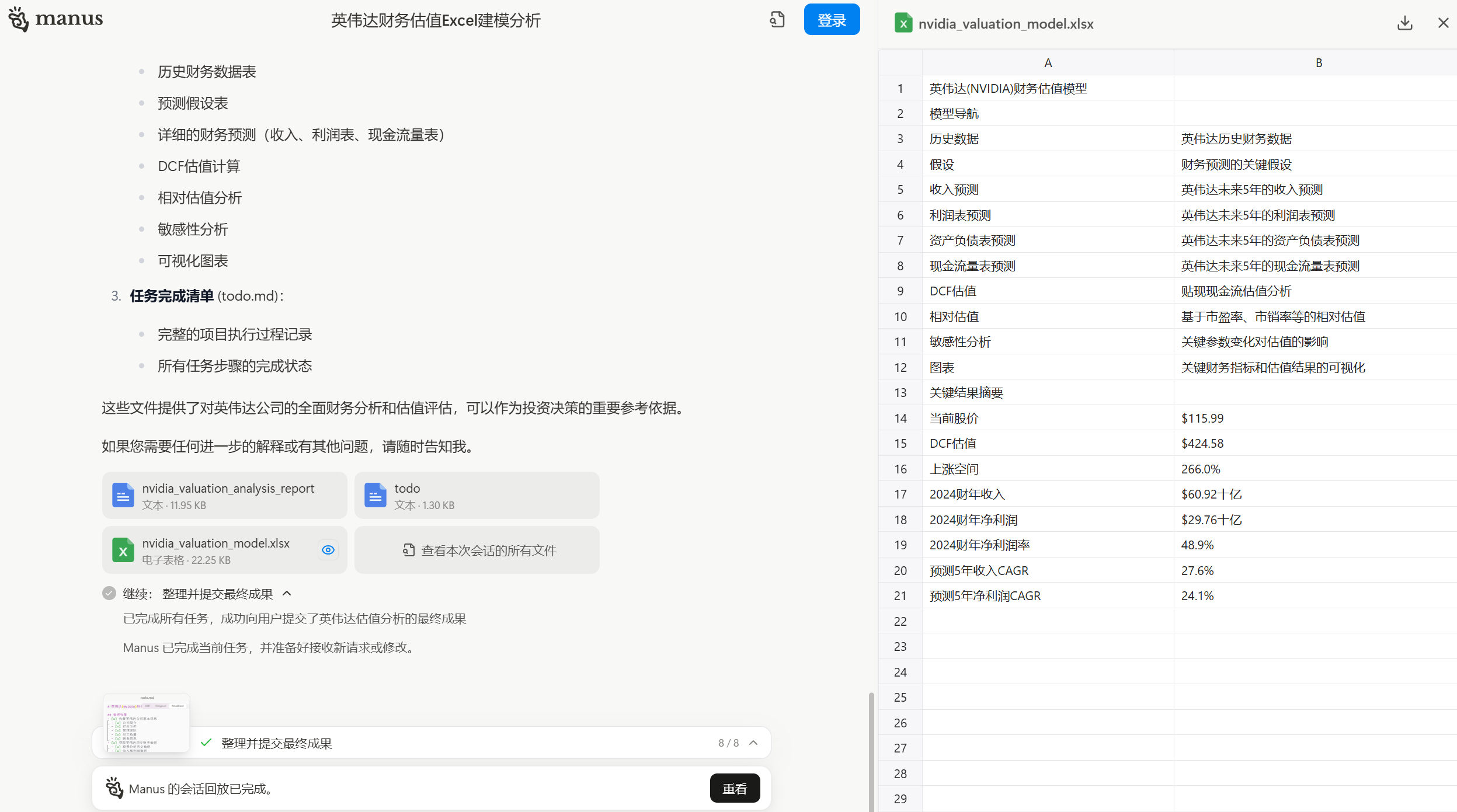Click bullet text 敏感性分析 in chat
Viewport: 1457px width, 812px height.
[x=193, y=229]
